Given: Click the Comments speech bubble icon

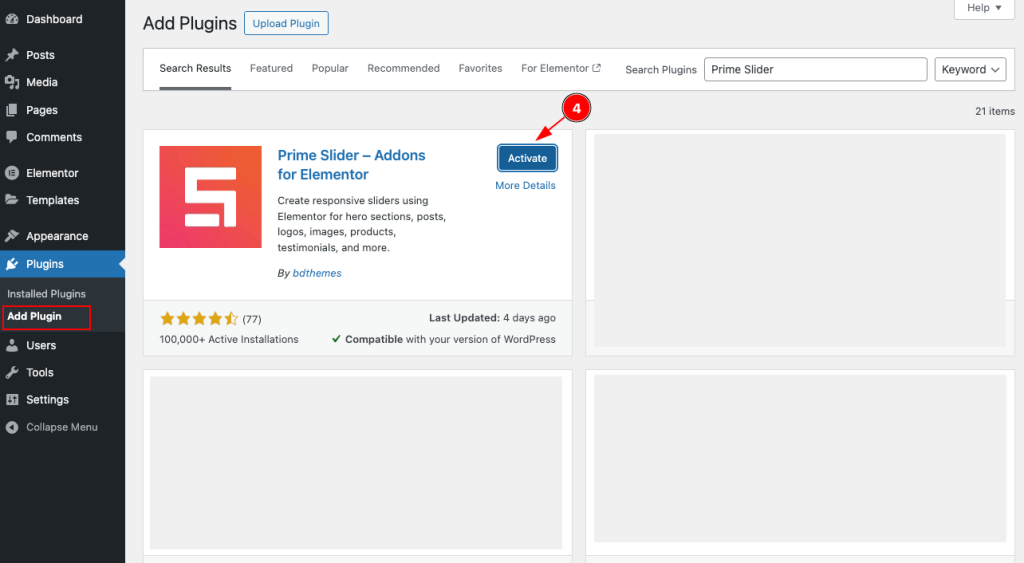Looking at the screenshot, I should click(12, 137).
